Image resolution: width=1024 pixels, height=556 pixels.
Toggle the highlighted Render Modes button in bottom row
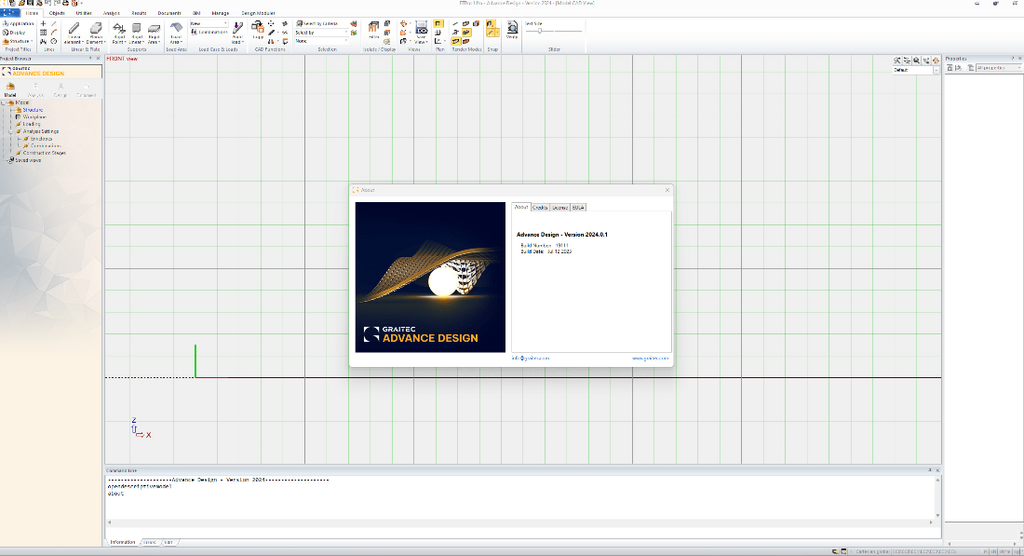coord(456,41)
